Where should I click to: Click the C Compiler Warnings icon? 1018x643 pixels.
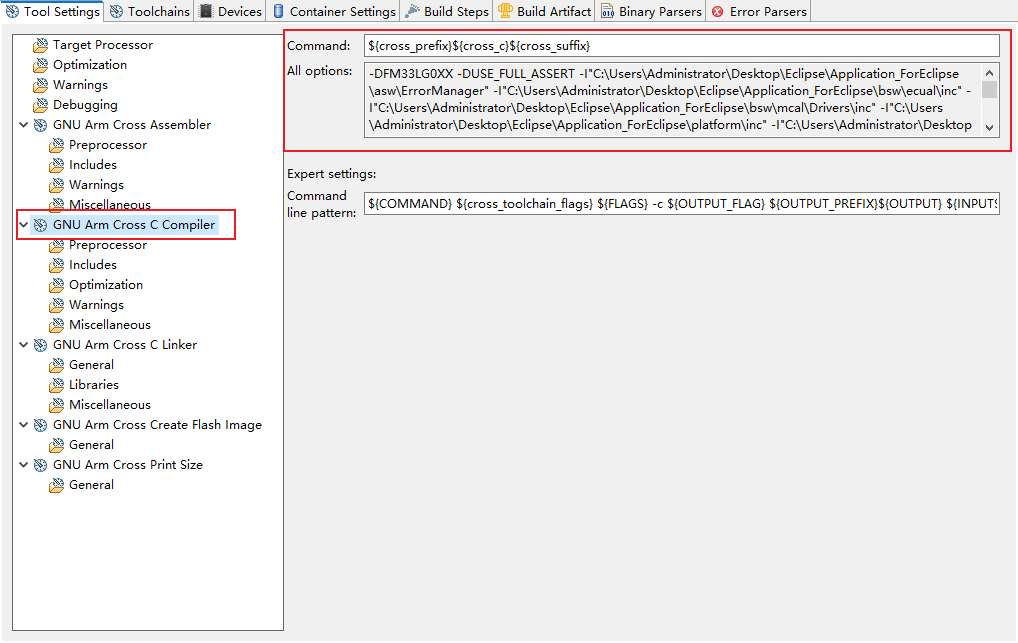tap(56, 306)
